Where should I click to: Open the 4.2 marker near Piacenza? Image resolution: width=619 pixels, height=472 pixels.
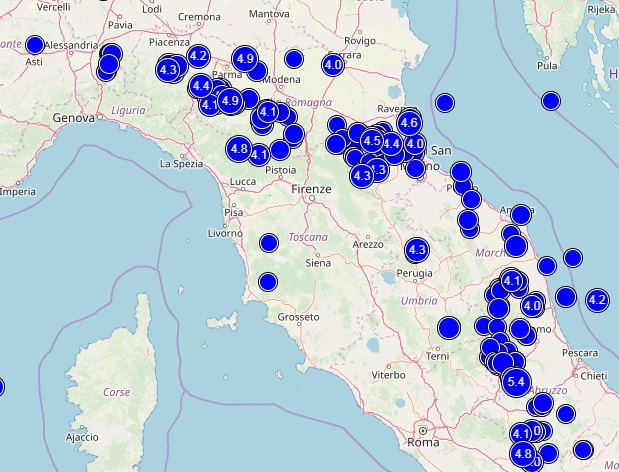(x=198, y=56)
